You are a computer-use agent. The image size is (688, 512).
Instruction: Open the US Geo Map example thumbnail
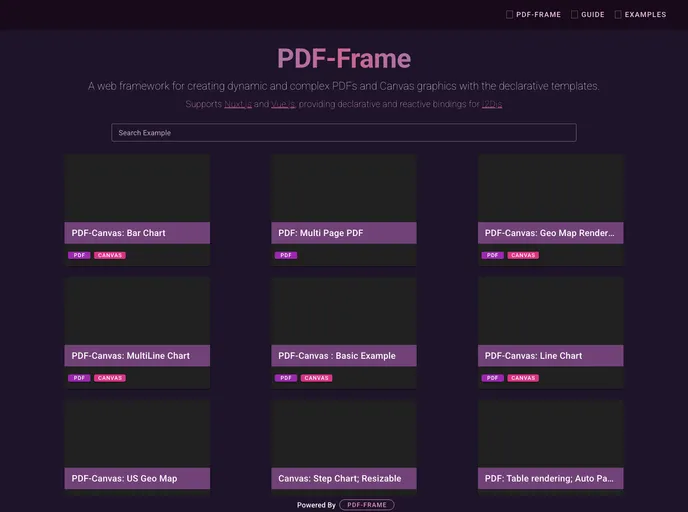point(137,433)
